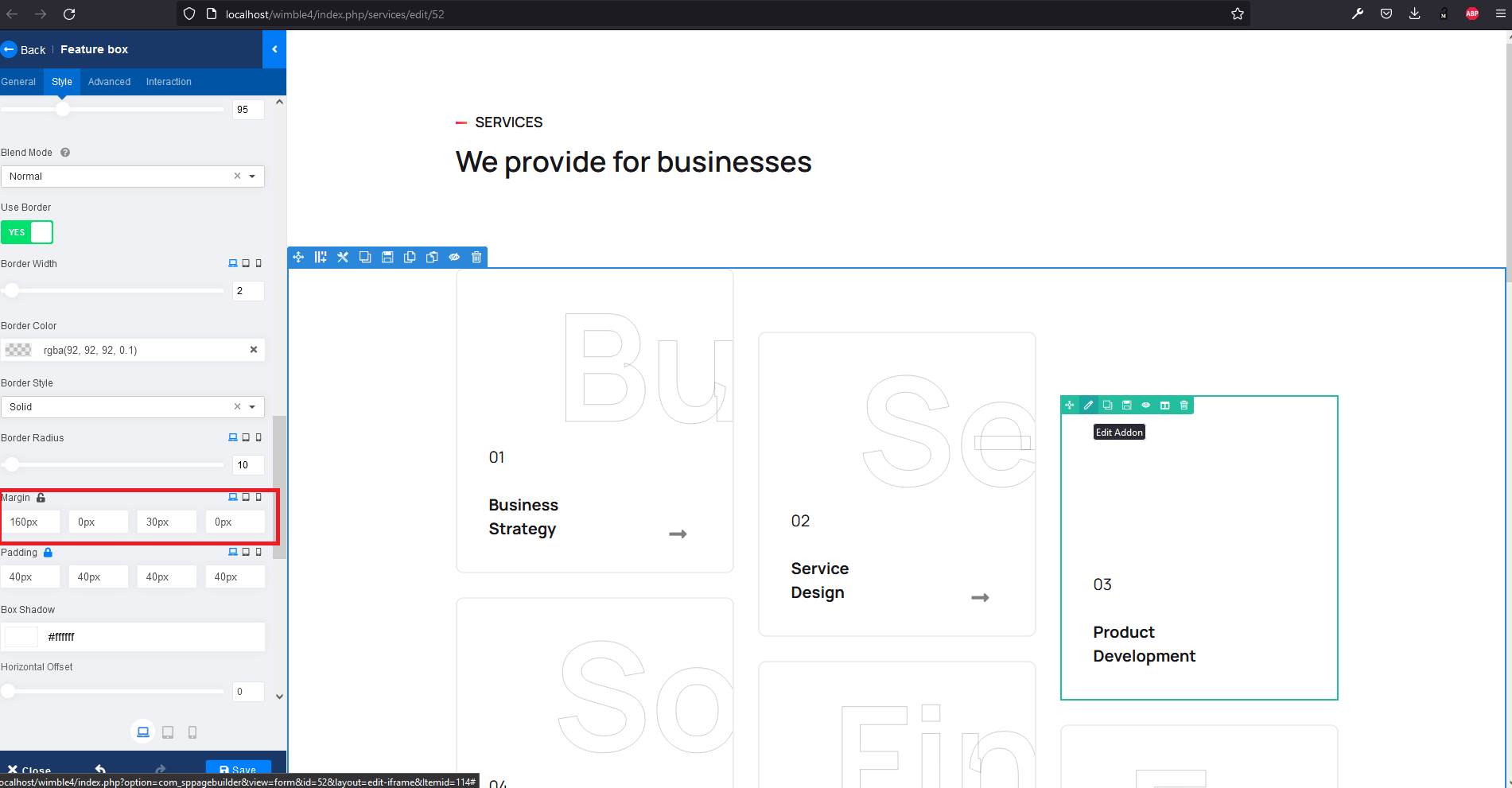1512x788 pixels.
Task: Hide the row using the eye-slash icon
Action: [x=454, y=257]
